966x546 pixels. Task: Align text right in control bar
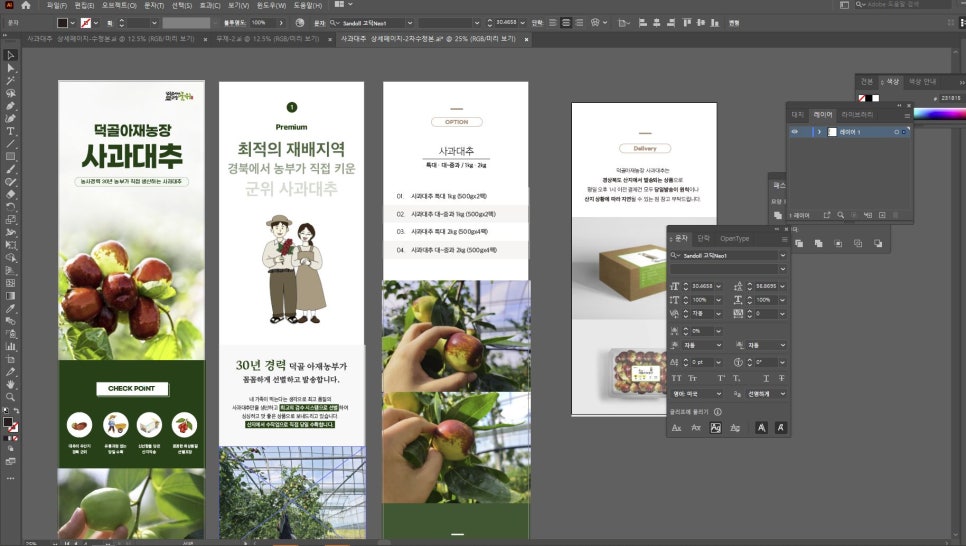point(579,23)
